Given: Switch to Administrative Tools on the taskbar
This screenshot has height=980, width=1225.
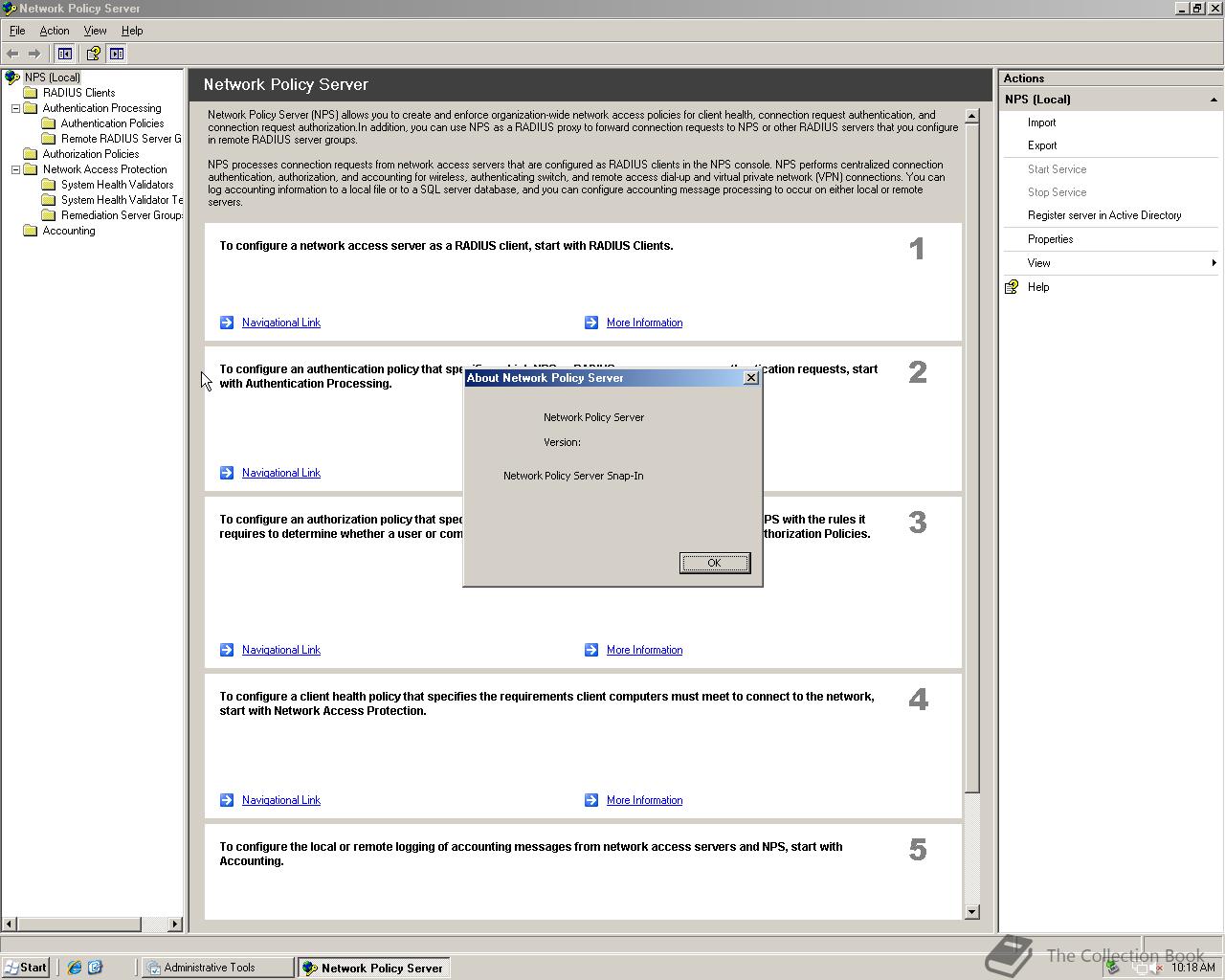Looking at the screenshot, I should [217, 968].
